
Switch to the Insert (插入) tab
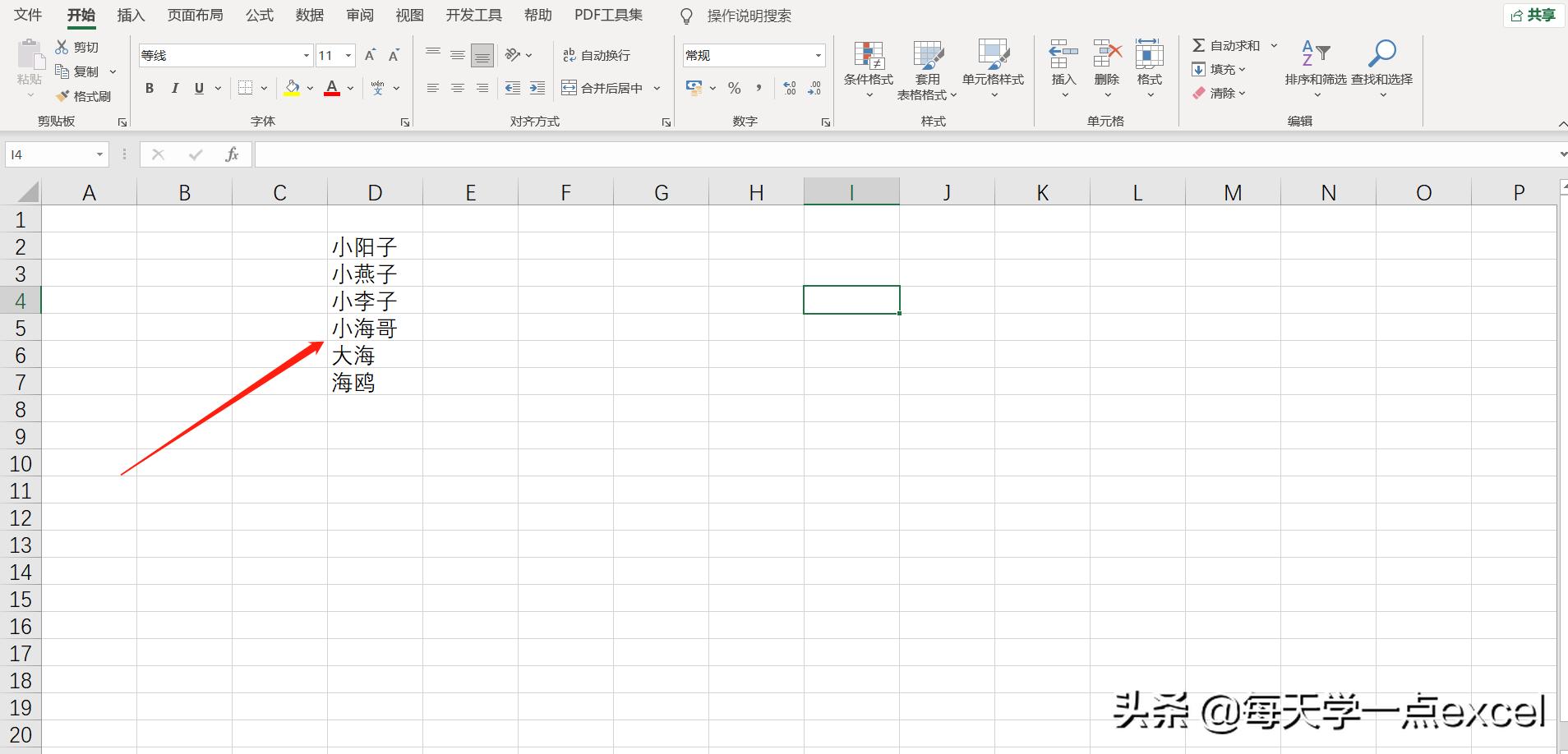point(131,15)
